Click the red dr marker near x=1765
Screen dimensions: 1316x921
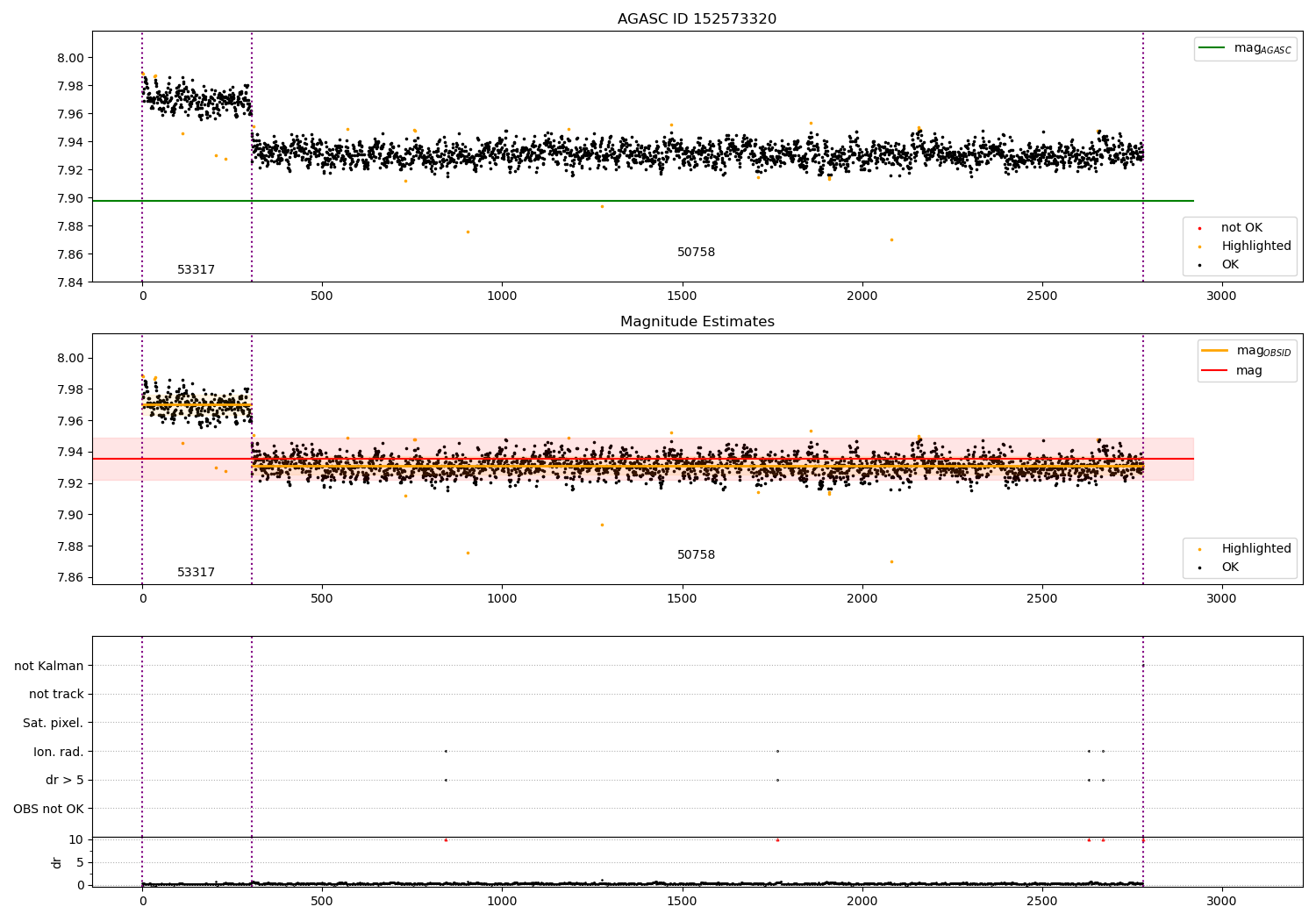777,839
